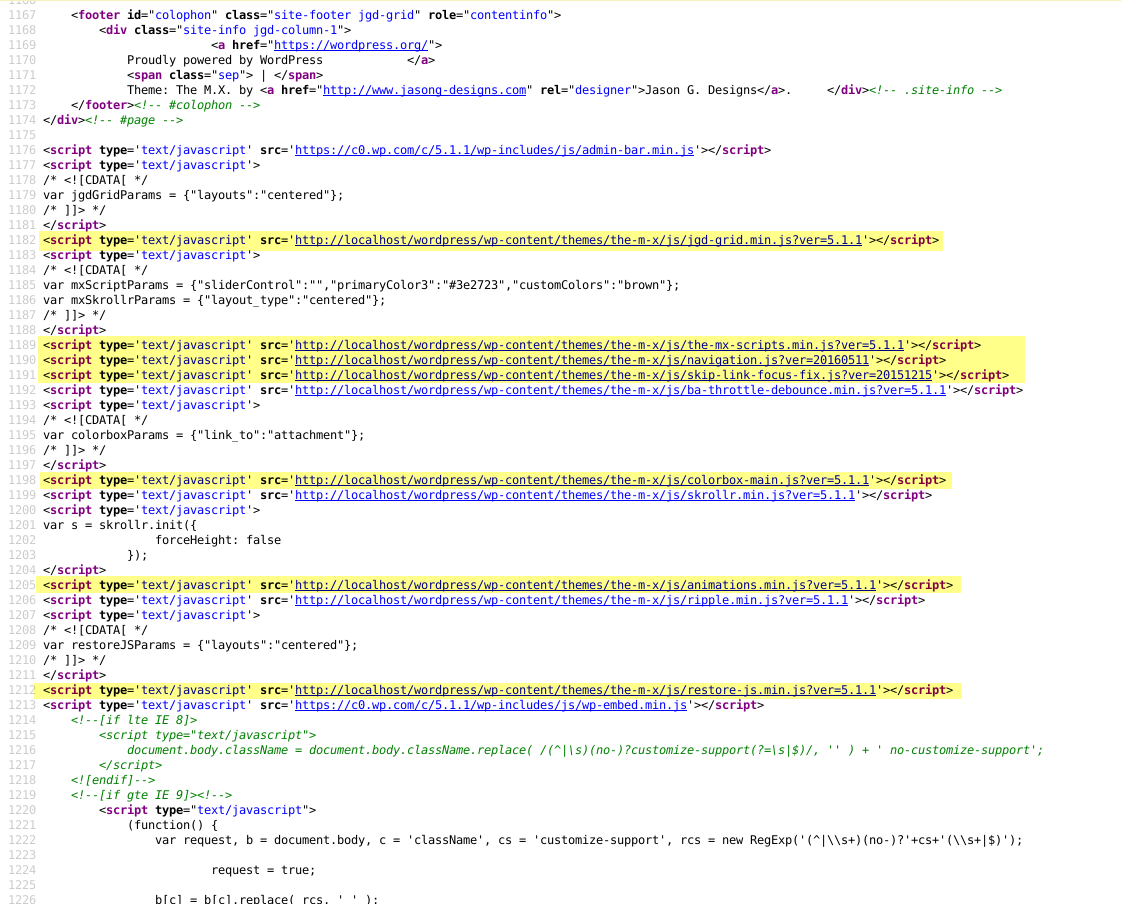Click the "<!--[if gte IE 9]><!-->" line
Screen dimensions: 1121x904
tap(152, 796)
